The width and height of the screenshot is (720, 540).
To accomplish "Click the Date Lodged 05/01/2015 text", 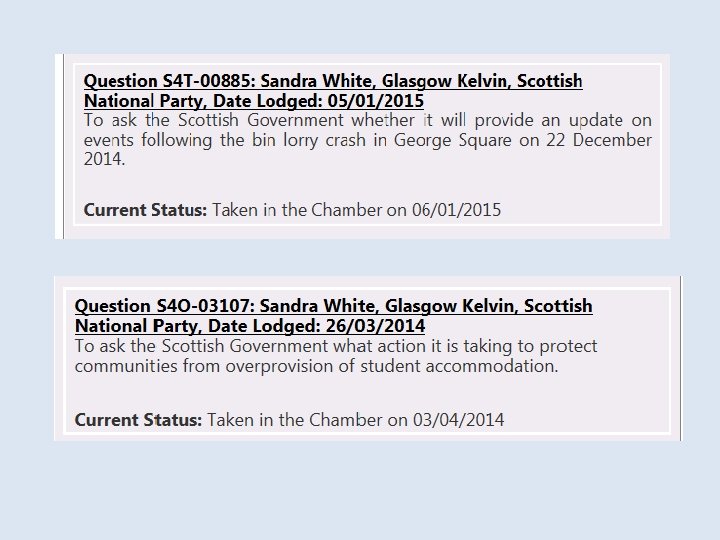I will click(x=342, y=101).
